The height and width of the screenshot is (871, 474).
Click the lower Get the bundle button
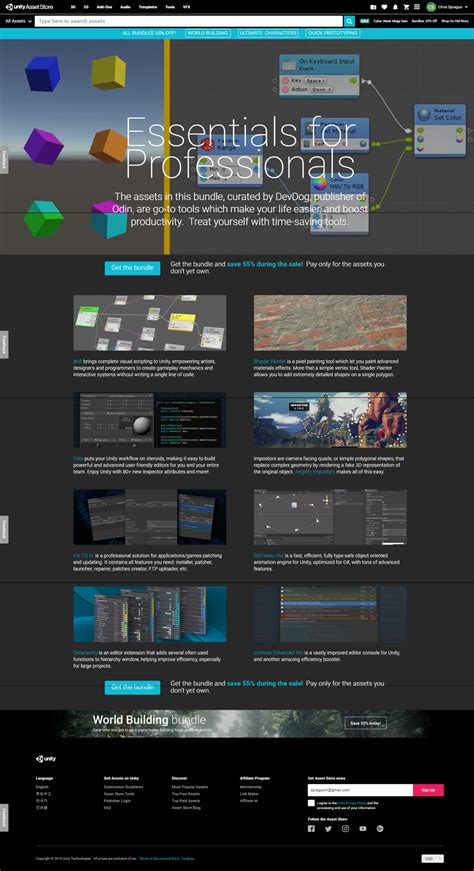[x=132, y=687]
